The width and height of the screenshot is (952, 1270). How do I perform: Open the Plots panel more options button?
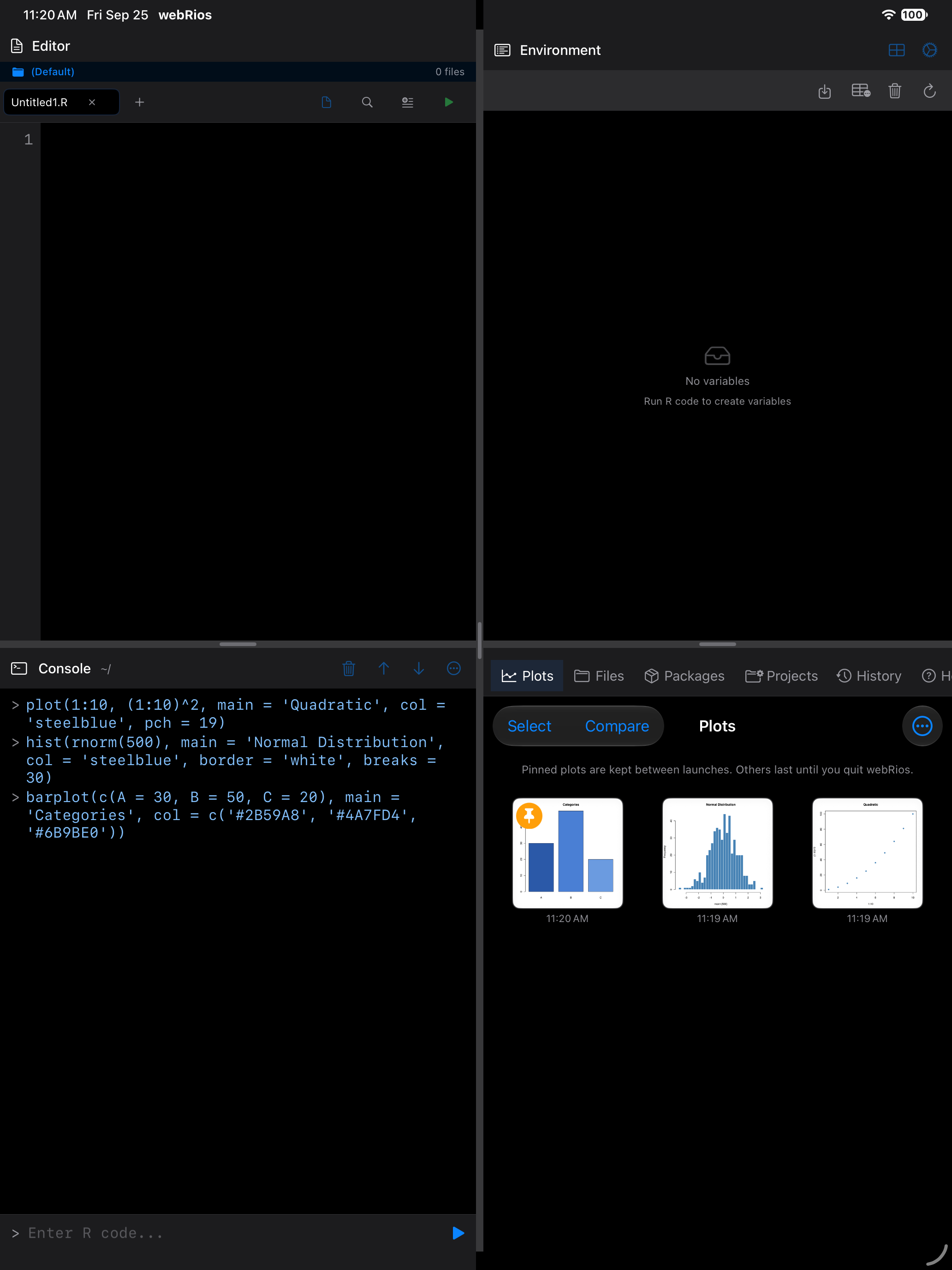[x=922, y=726]
